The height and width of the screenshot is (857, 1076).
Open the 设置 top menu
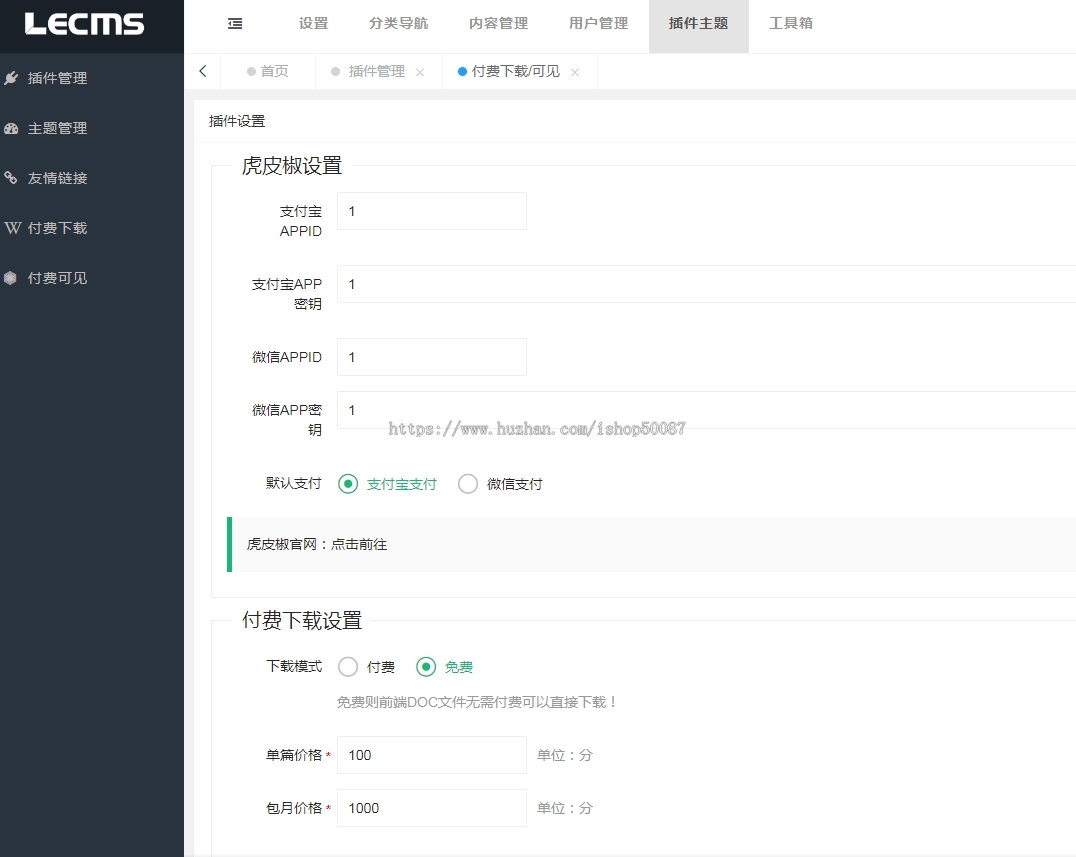(314, 23)
